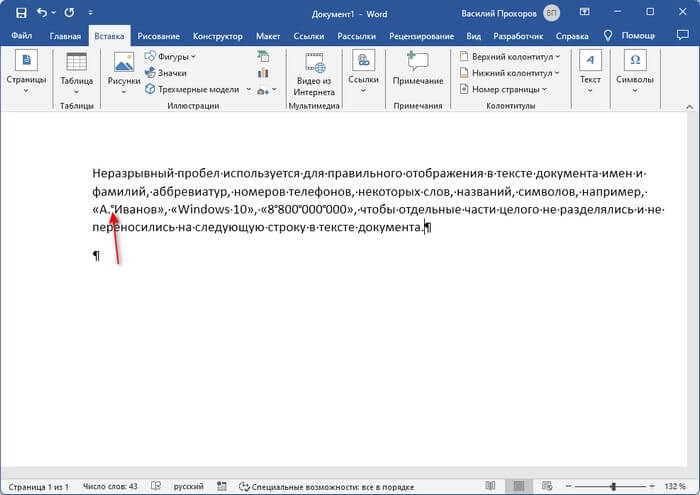Expand the Фигуры shapes gallery

[x=170, y=57]
